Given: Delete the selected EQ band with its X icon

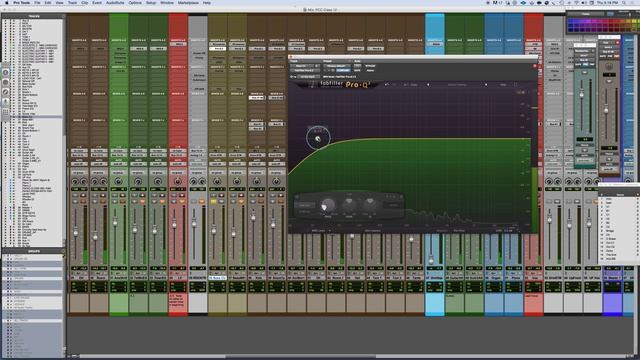Looking at the screenshot, I should click(x=401, y=197).
